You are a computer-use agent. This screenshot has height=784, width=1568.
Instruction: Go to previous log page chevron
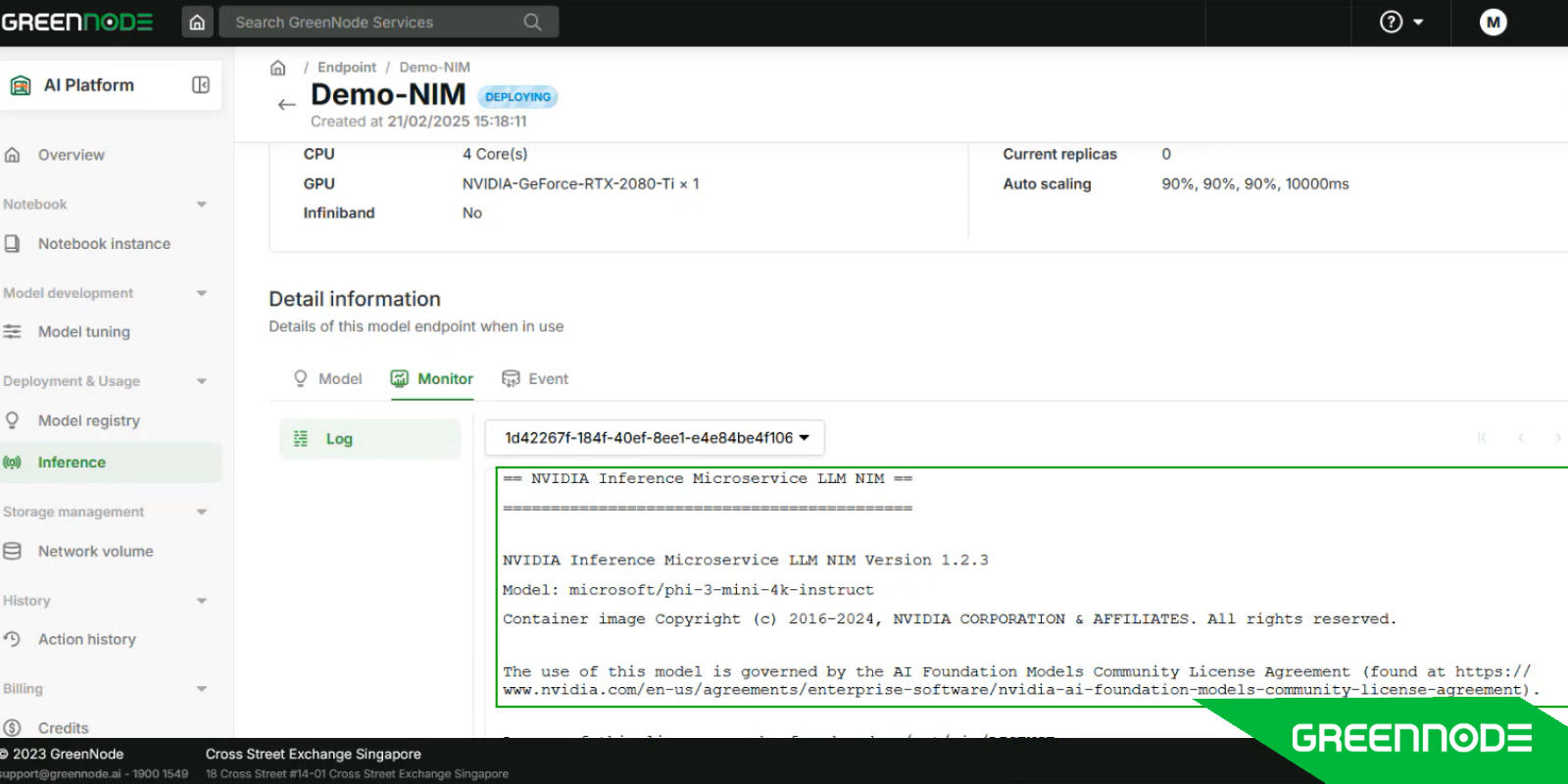[x=1521, y=438]
